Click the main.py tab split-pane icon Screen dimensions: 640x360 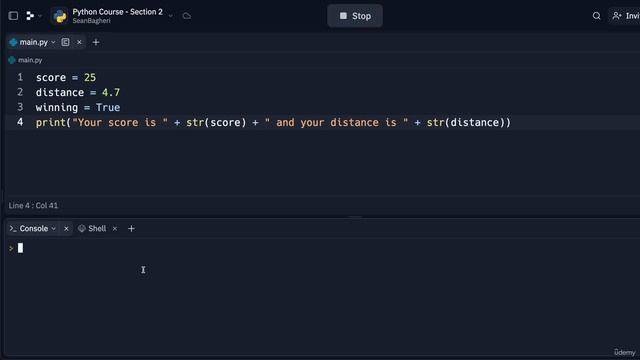point(65,42)
